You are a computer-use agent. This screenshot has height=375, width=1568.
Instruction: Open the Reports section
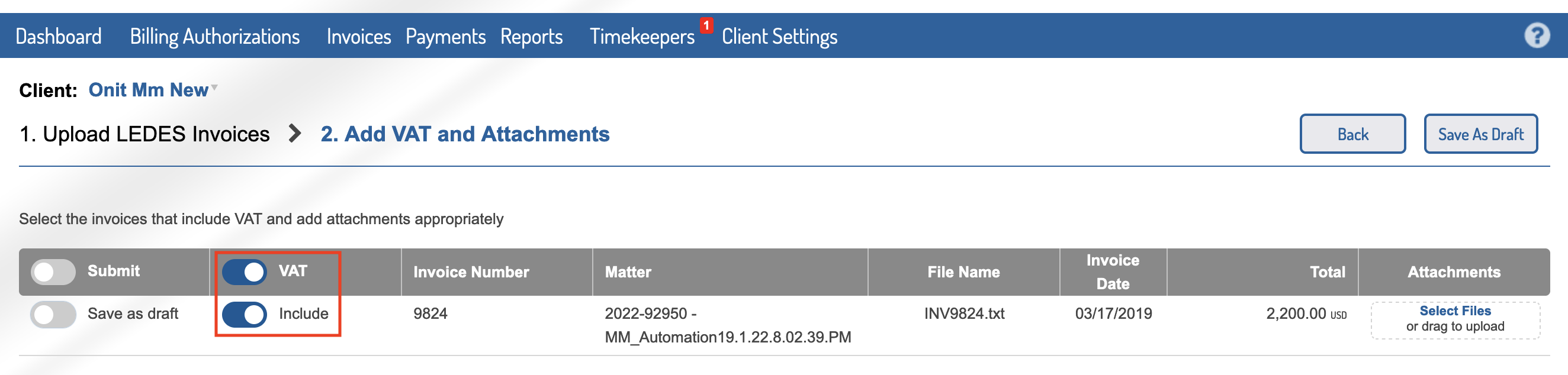coord(531,37)
